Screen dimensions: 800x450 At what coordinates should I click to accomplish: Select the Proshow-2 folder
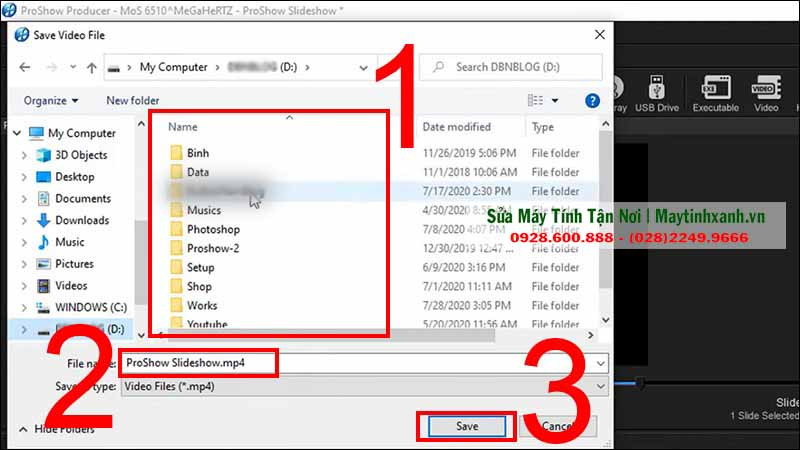(x=213, y=248)
